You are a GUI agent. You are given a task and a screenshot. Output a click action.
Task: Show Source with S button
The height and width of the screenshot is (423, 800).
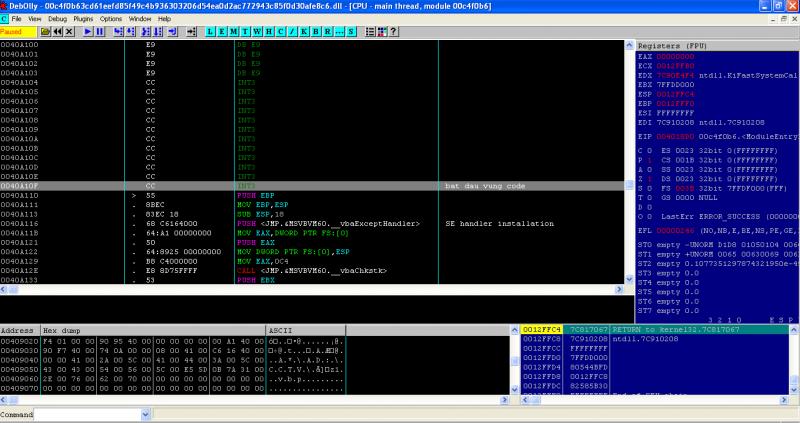click(x=351, y=32)
